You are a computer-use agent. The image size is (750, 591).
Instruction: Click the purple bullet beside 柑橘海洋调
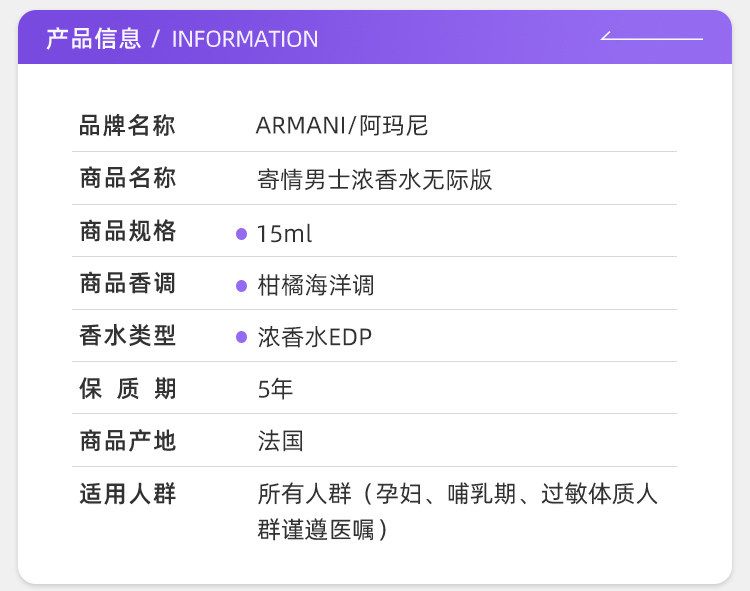[x=241, y=286]
